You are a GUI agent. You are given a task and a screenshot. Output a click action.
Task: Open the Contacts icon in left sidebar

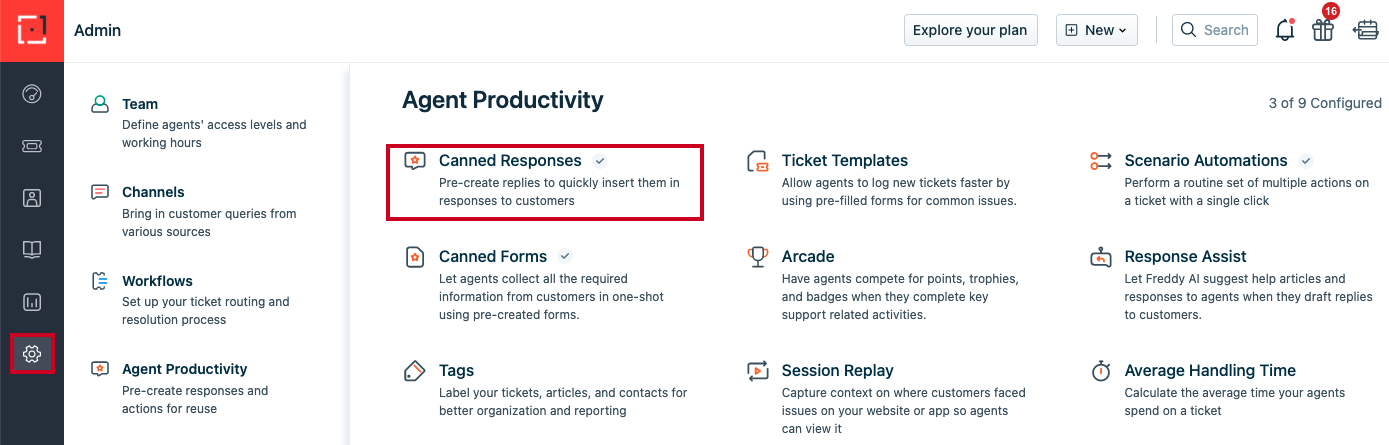pos(32,198)
